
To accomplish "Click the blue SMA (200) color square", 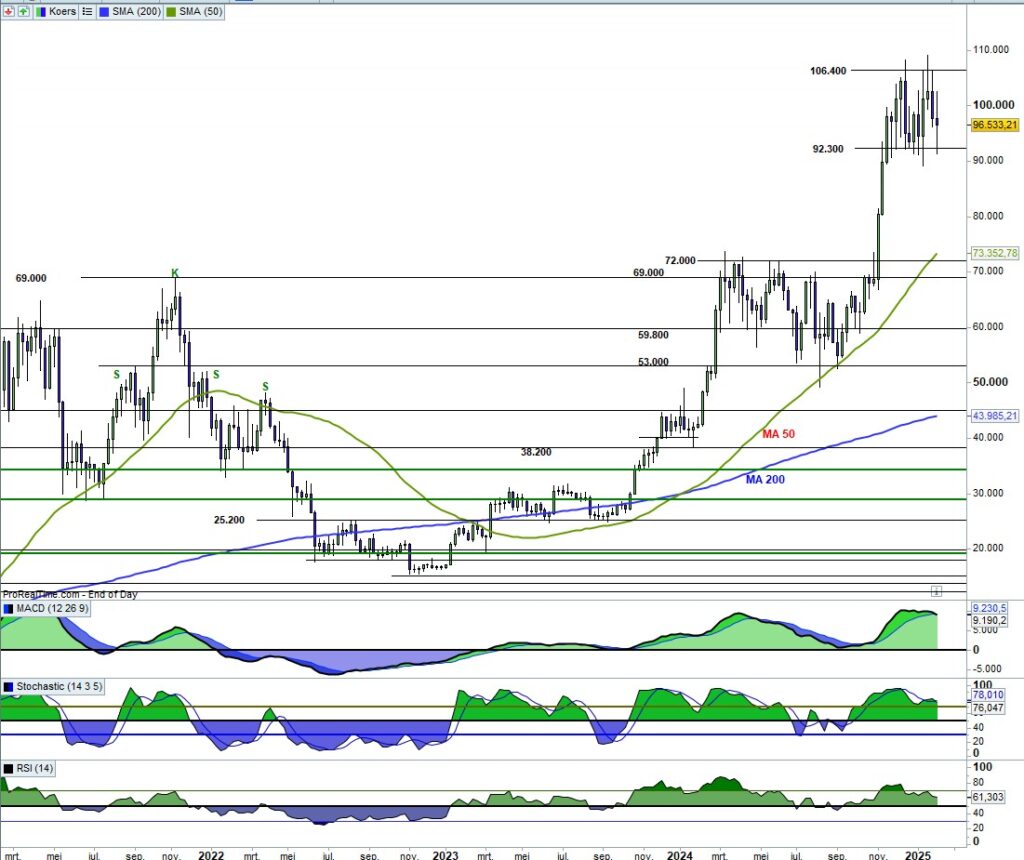I will [x=106, y=11].
